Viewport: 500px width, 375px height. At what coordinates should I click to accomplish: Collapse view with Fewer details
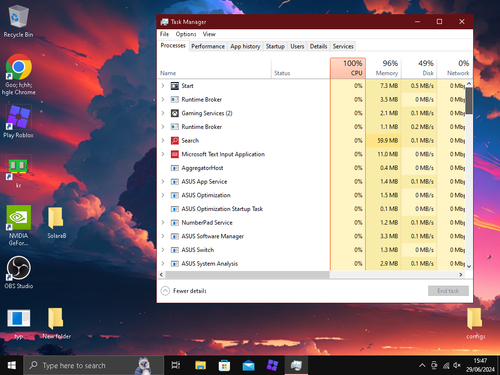click(184, 291)
